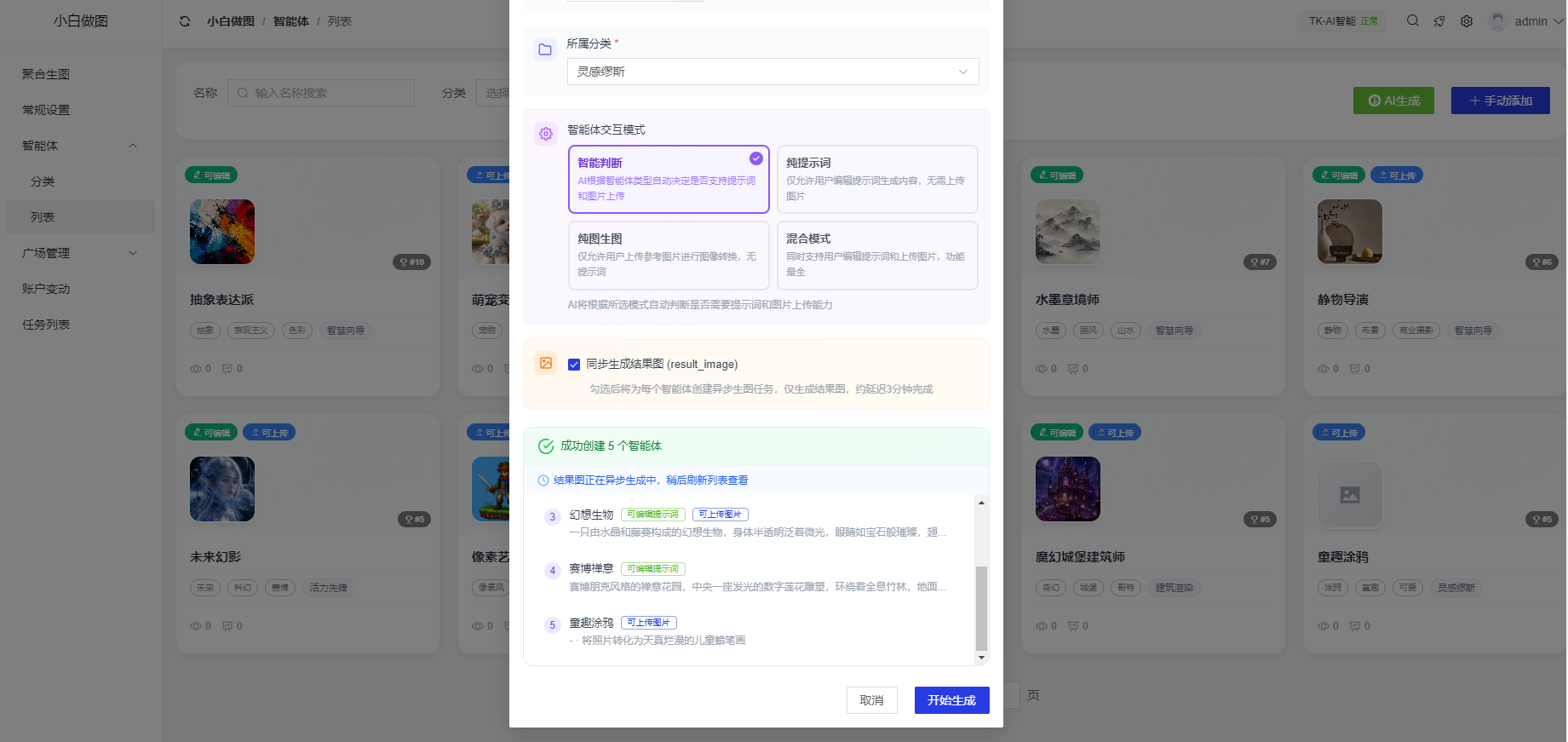Viewport: 1568px width, 742px height.
Task: Click 童趣涂鸦 result row title in dialog
Action: click(591, 623)
